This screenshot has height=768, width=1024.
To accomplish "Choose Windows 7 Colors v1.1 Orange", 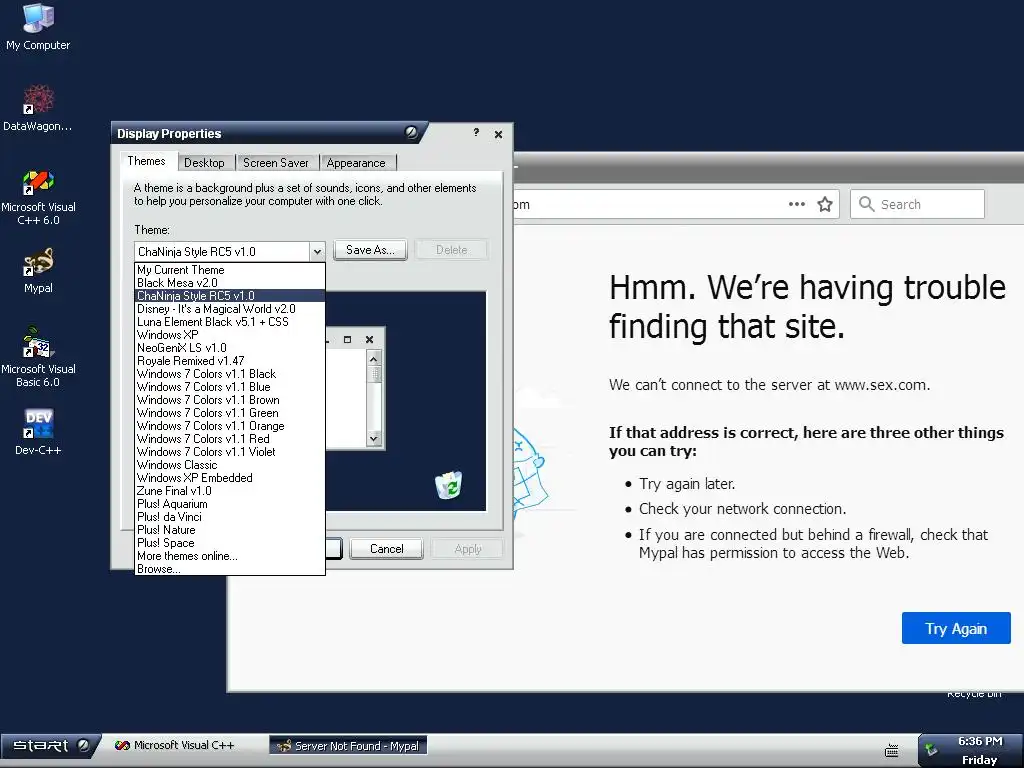I will point(230,426).
